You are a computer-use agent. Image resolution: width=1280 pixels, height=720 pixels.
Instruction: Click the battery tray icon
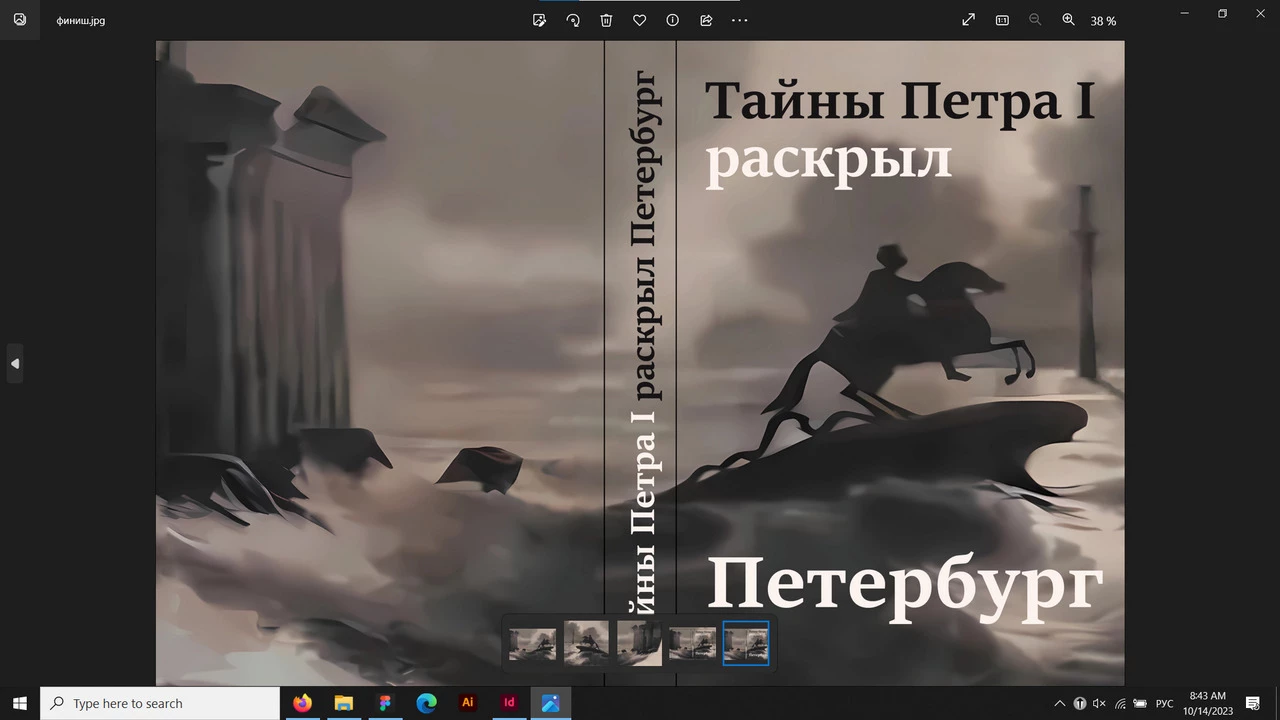(1140, 704)
